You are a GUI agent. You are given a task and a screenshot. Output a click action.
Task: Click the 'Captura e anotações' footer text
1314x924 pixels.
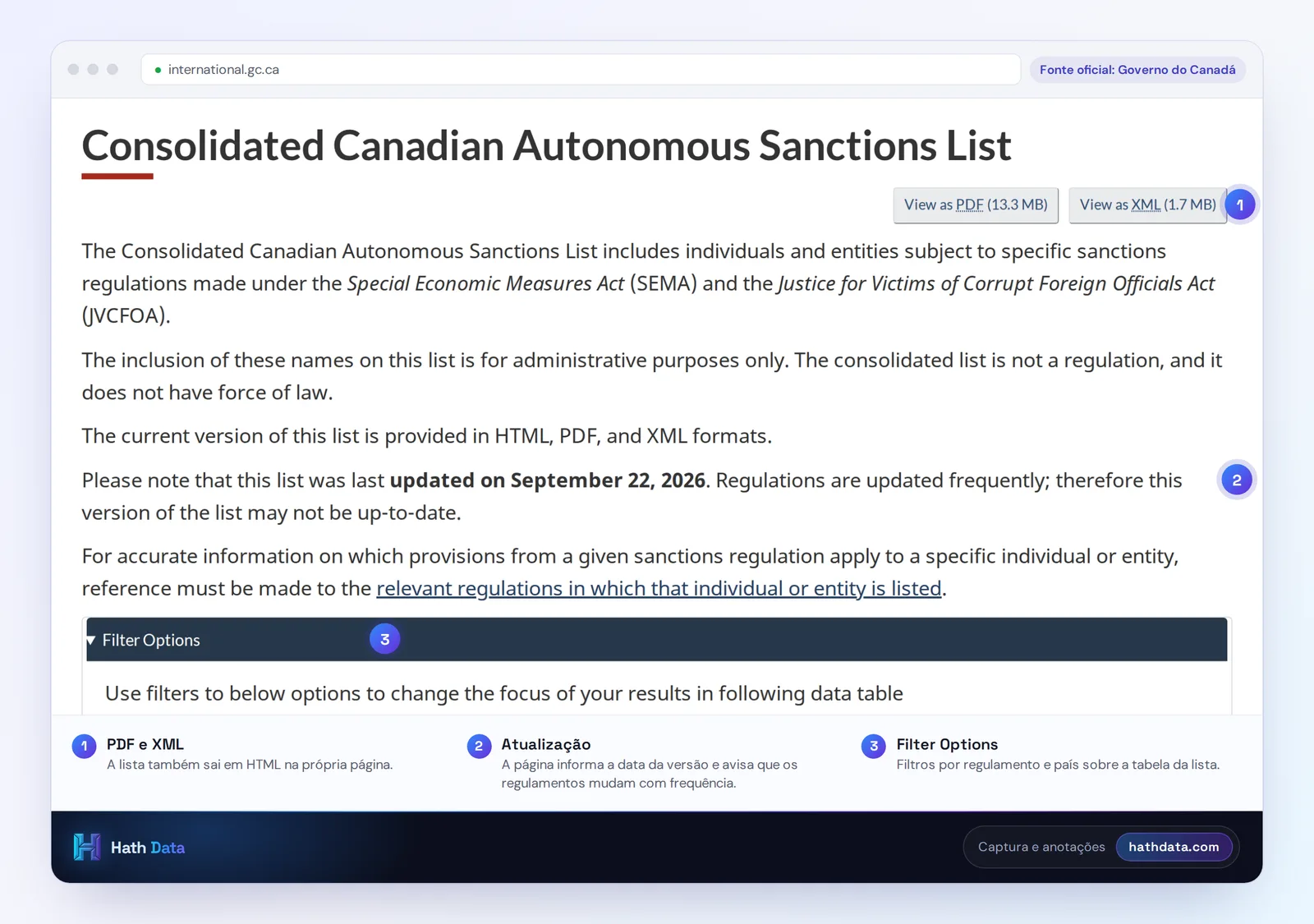pos(1041,847)
